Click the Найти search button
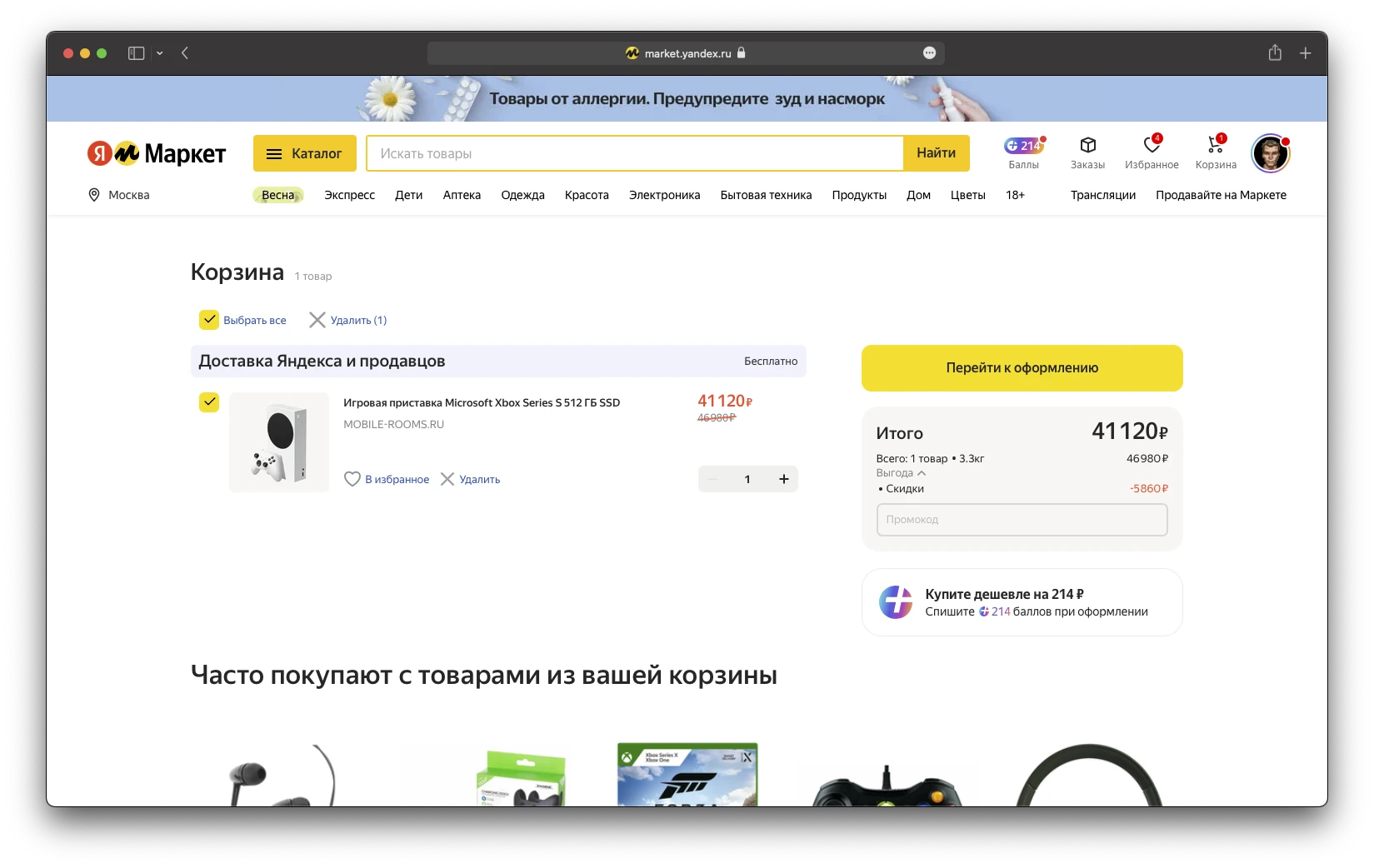The width and height of the screenshot is (1374, 868). tap(936, 153)
